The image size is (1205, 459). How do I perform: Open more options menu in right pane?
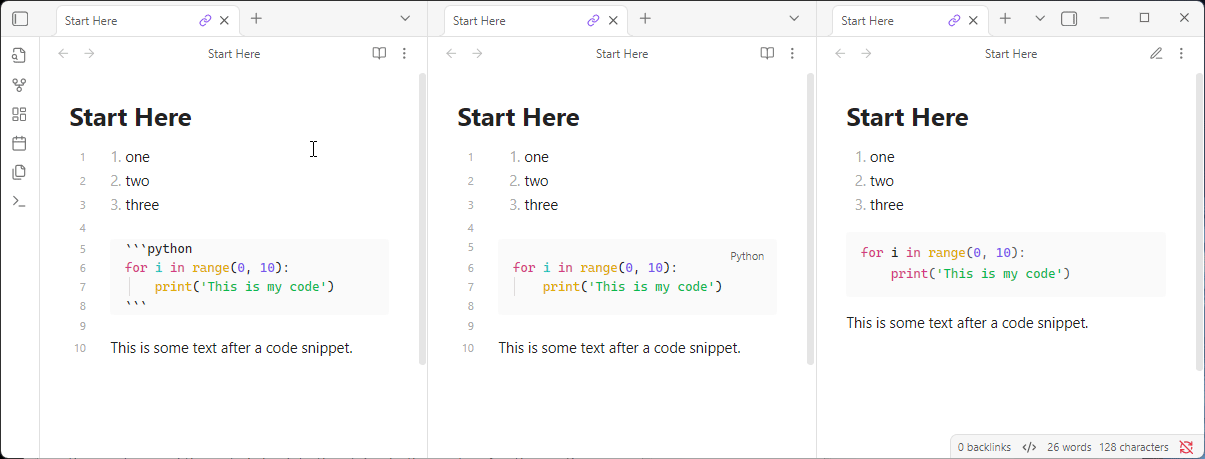[1181, 54]
